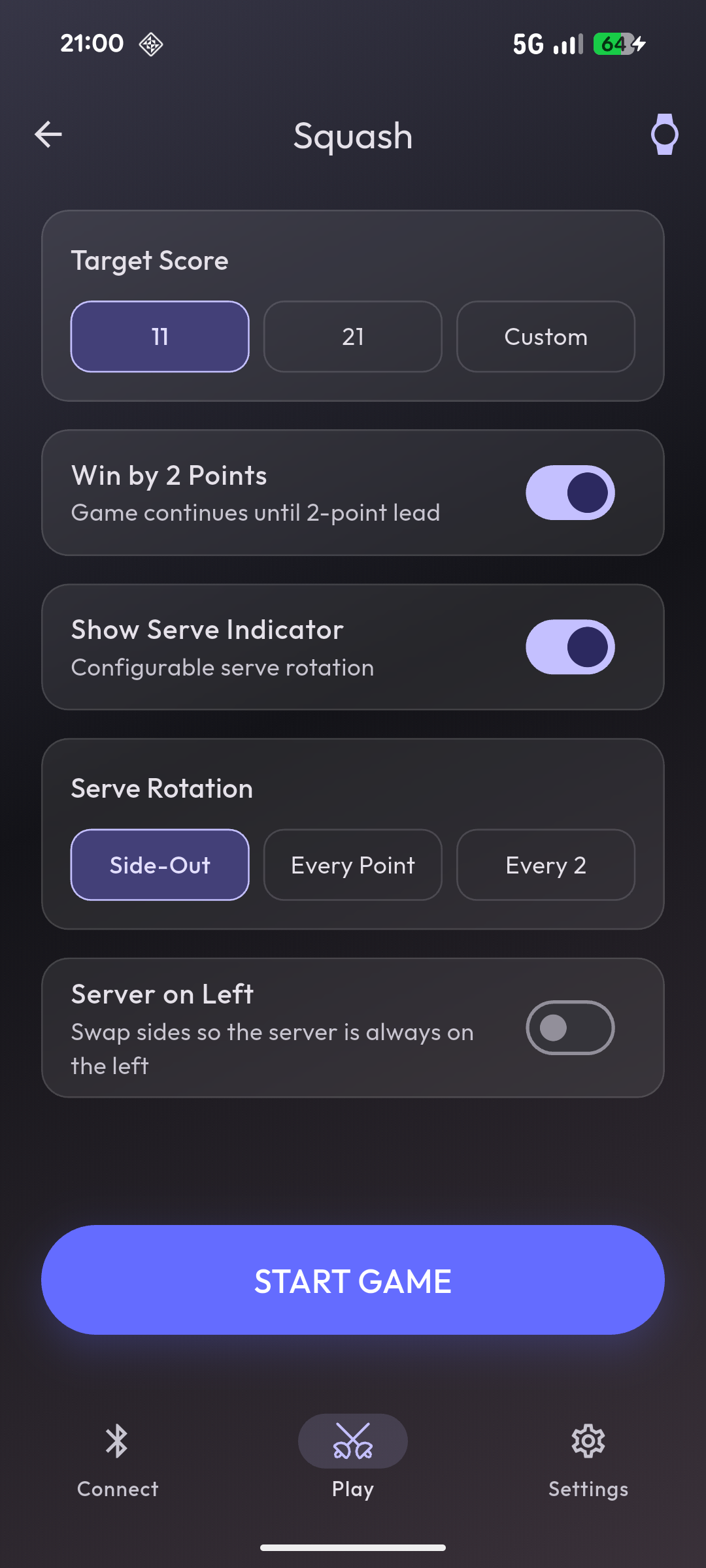Open the smartwatch icon in header
The width and height of the screenshot is (706, 1568).
coord(664,135)
